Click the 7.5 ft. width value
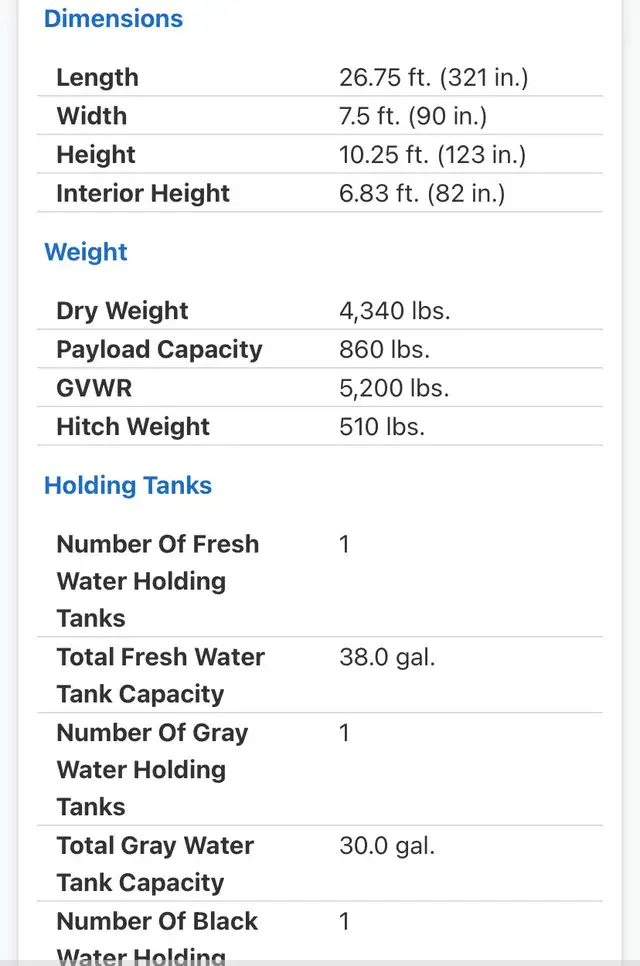The height and width of the screenshot is (966, 640). [x=412, y=116]
